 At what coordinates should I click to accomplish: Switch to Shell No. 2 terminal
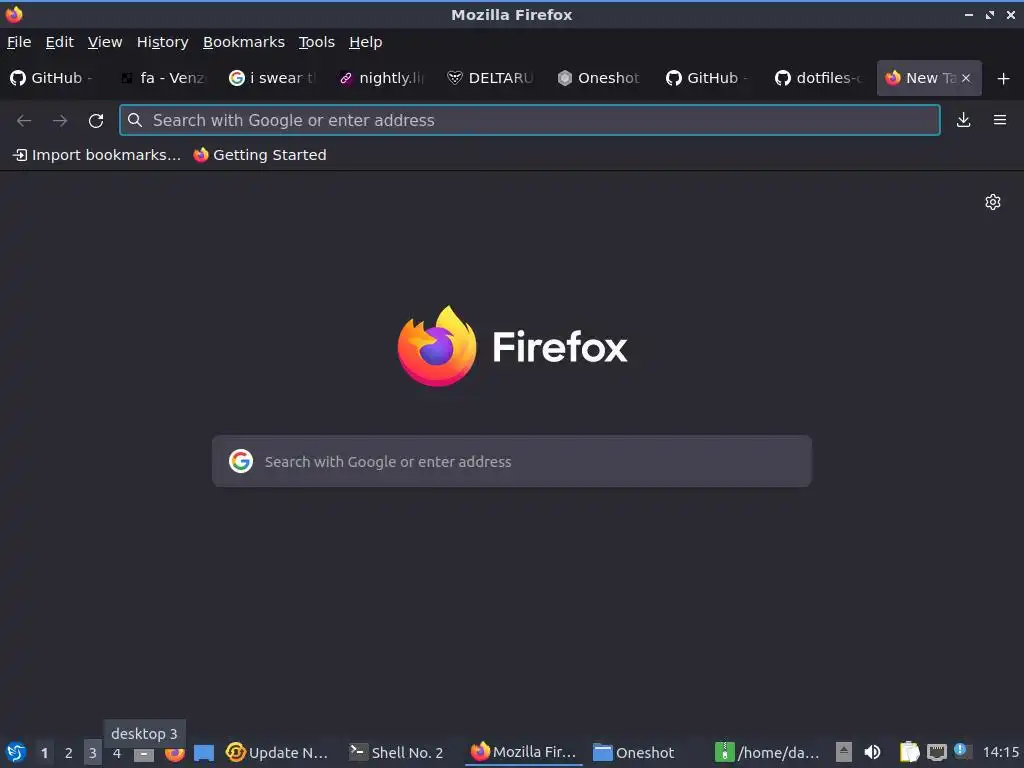pyautogui.click(x=396, y=752)
